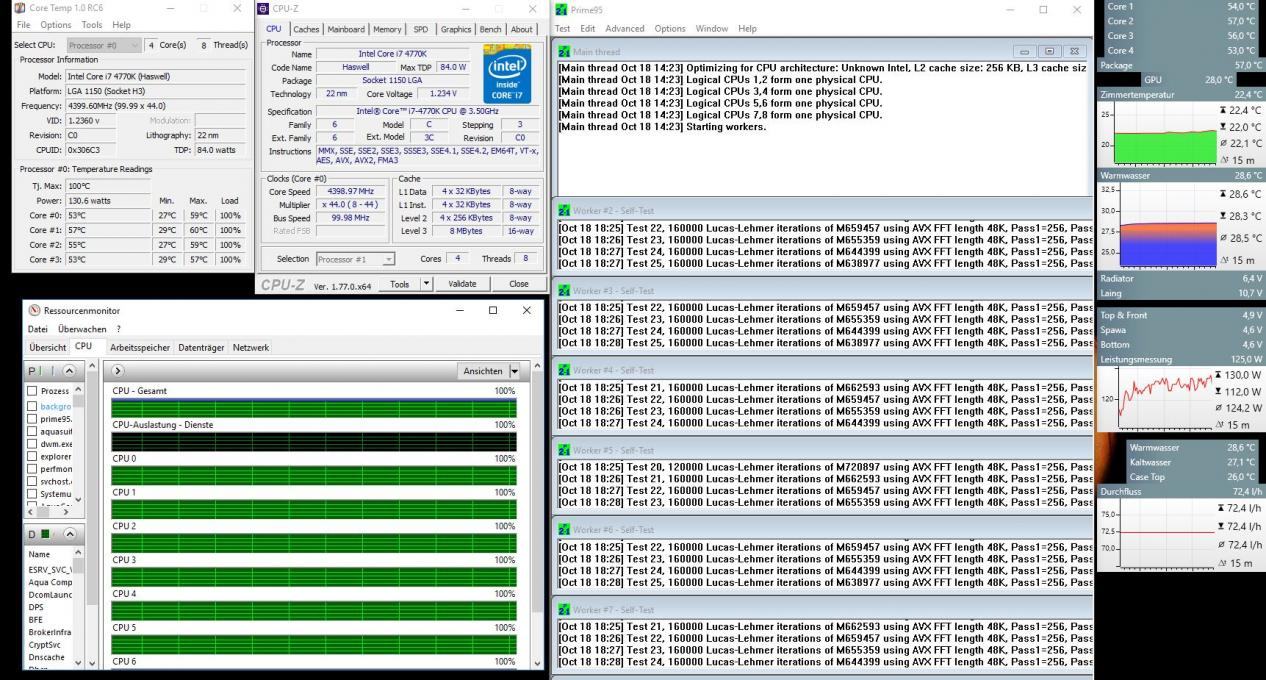This screenshot has width=1266, height=680.
Task: Check the aquasuite process checkbox
Action: (x=33, y=431)
